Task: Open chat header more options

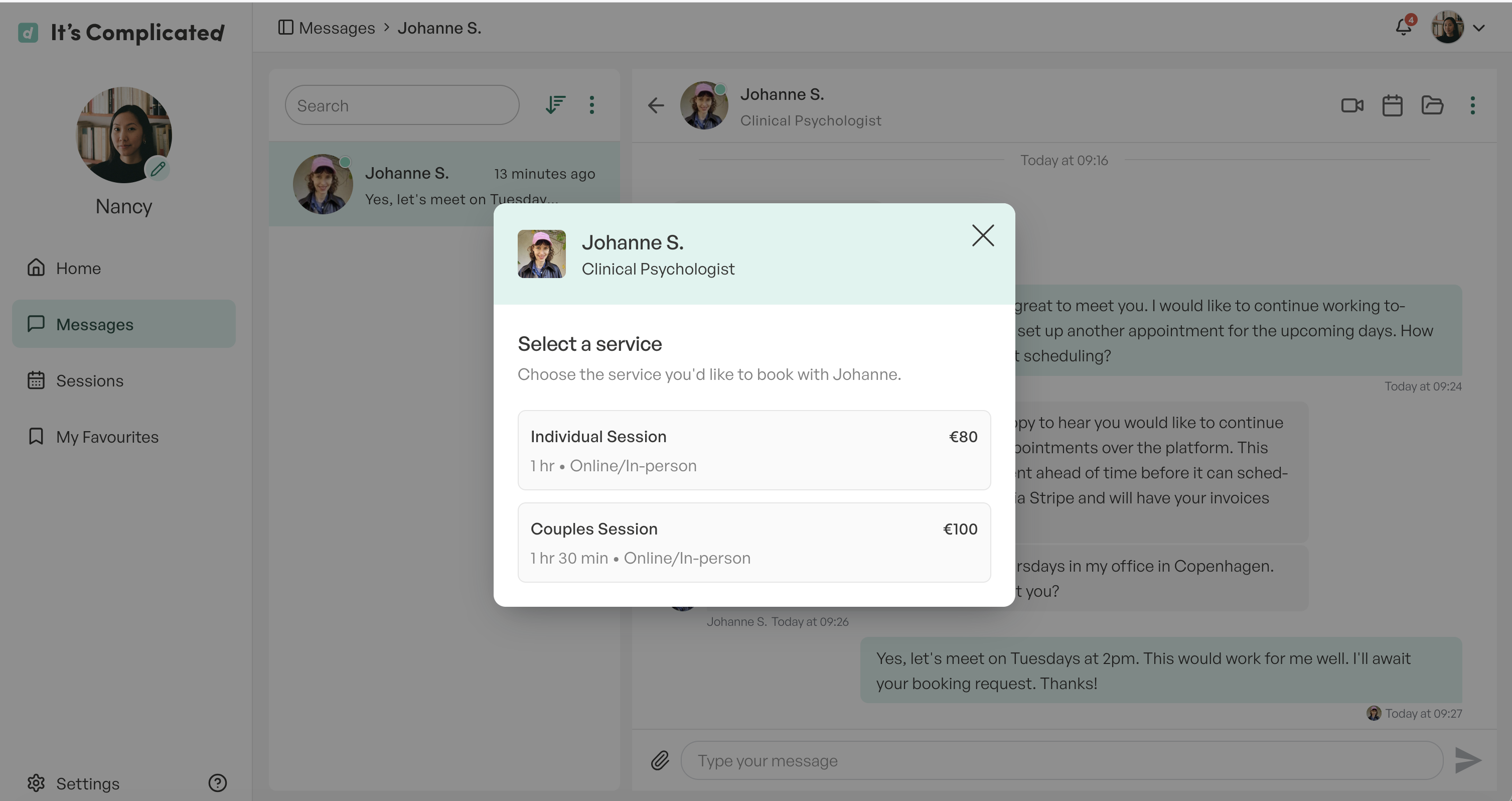Action: click(1472, 106)
